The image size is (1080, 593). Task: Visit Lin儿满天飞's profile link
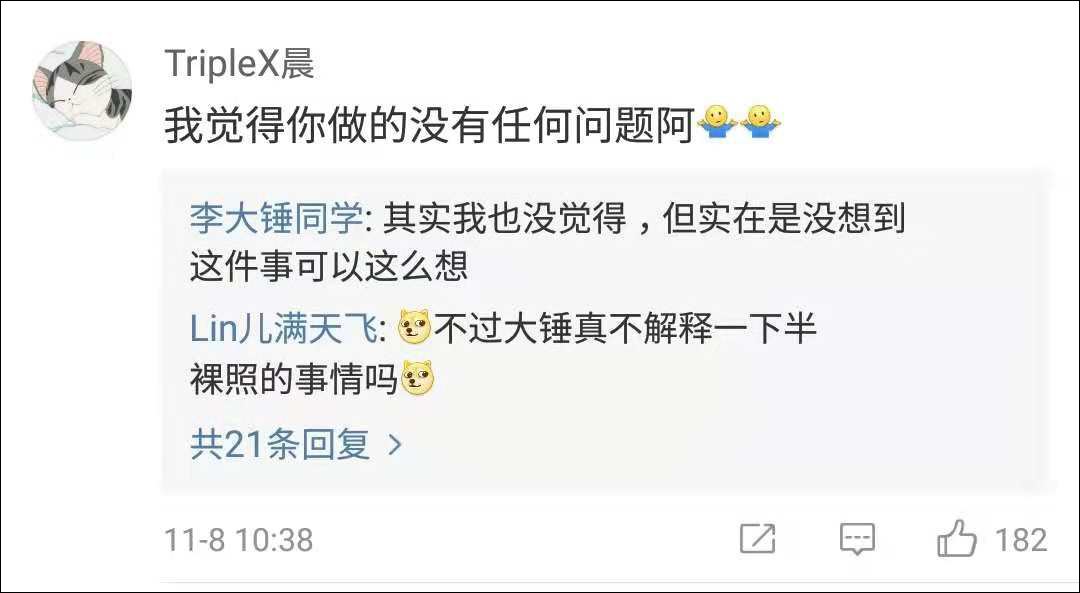(x=283, y=329)
